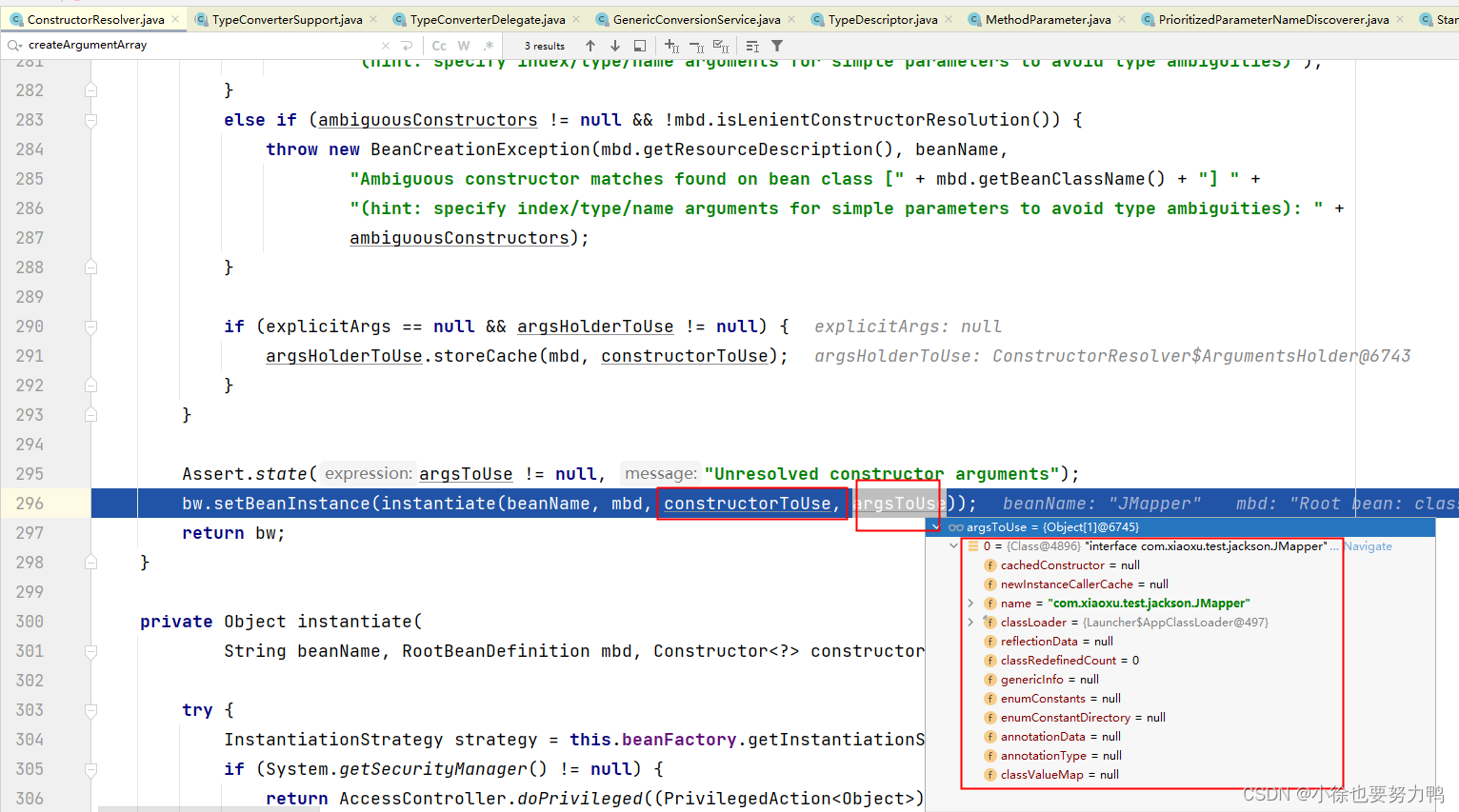Screen dimensions: 1459x812
Task: Open GenericConversionService.java tab
Action: pos(696,19)
